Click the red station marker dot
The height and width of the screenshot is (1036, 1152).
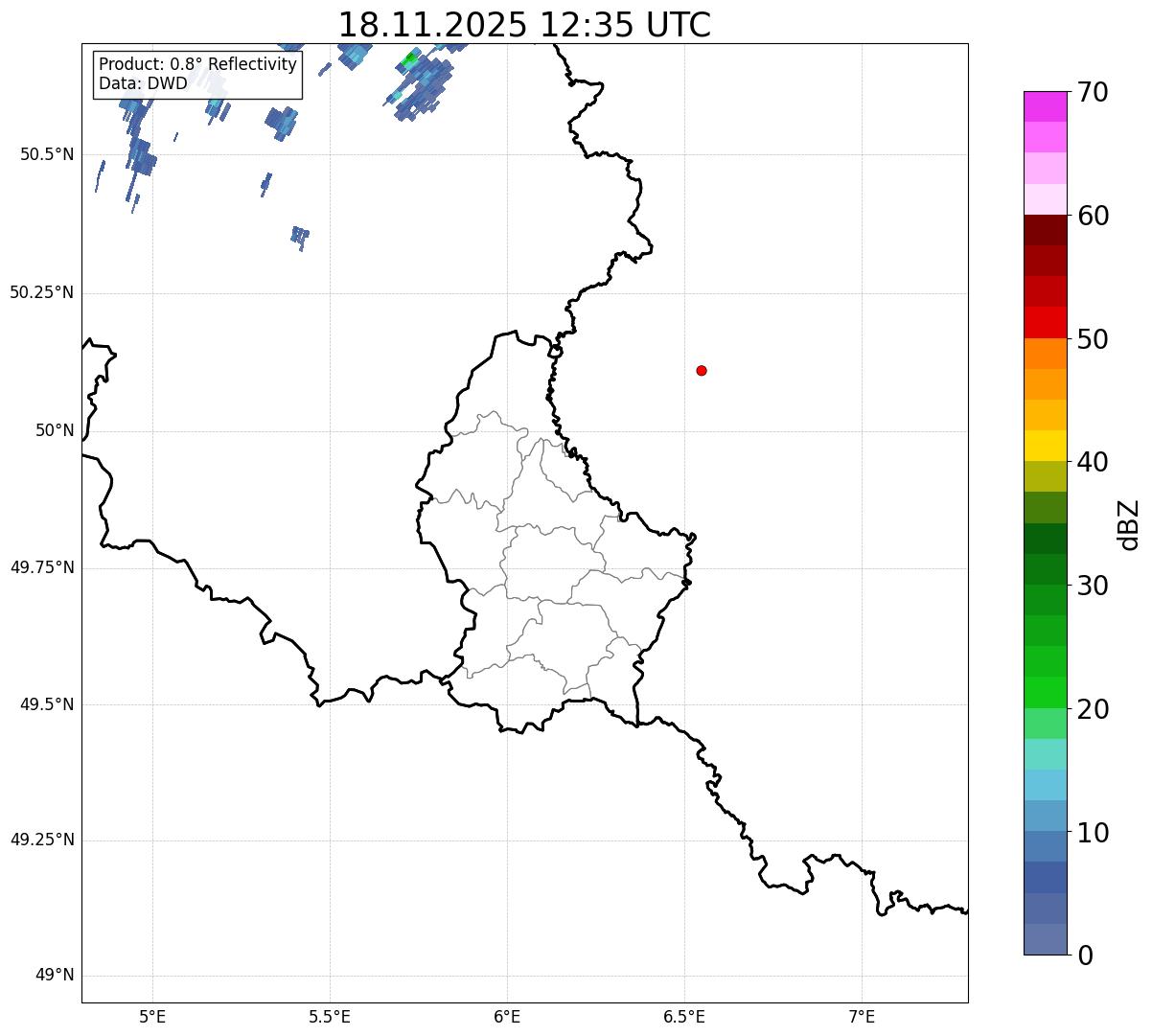(702, 370)
